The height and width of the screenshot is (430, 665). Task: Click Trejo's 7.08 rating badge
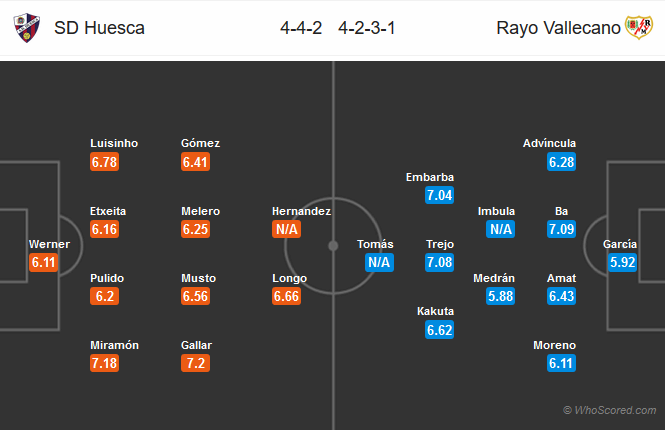439,262
